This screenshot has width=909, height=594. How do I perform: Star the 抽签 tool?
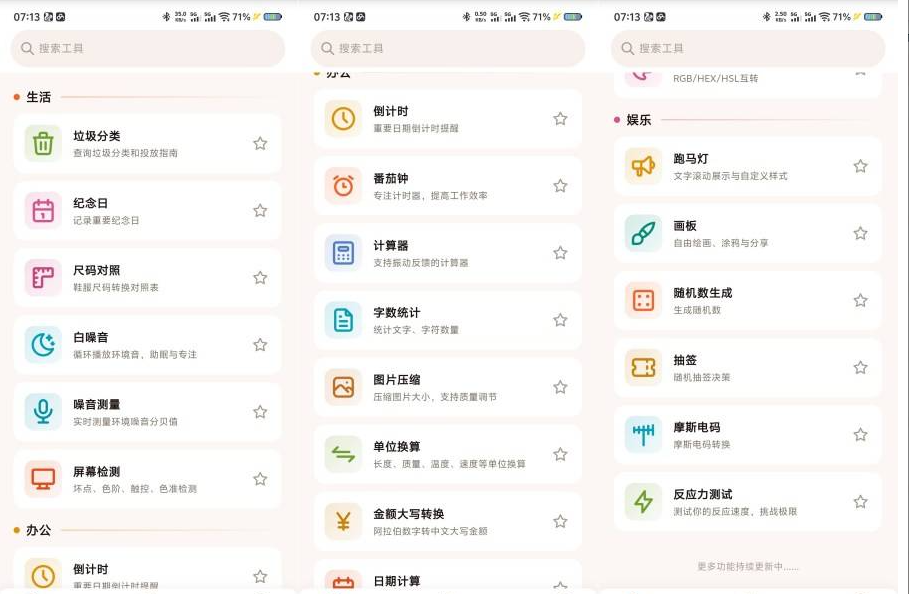pos(860,367)
